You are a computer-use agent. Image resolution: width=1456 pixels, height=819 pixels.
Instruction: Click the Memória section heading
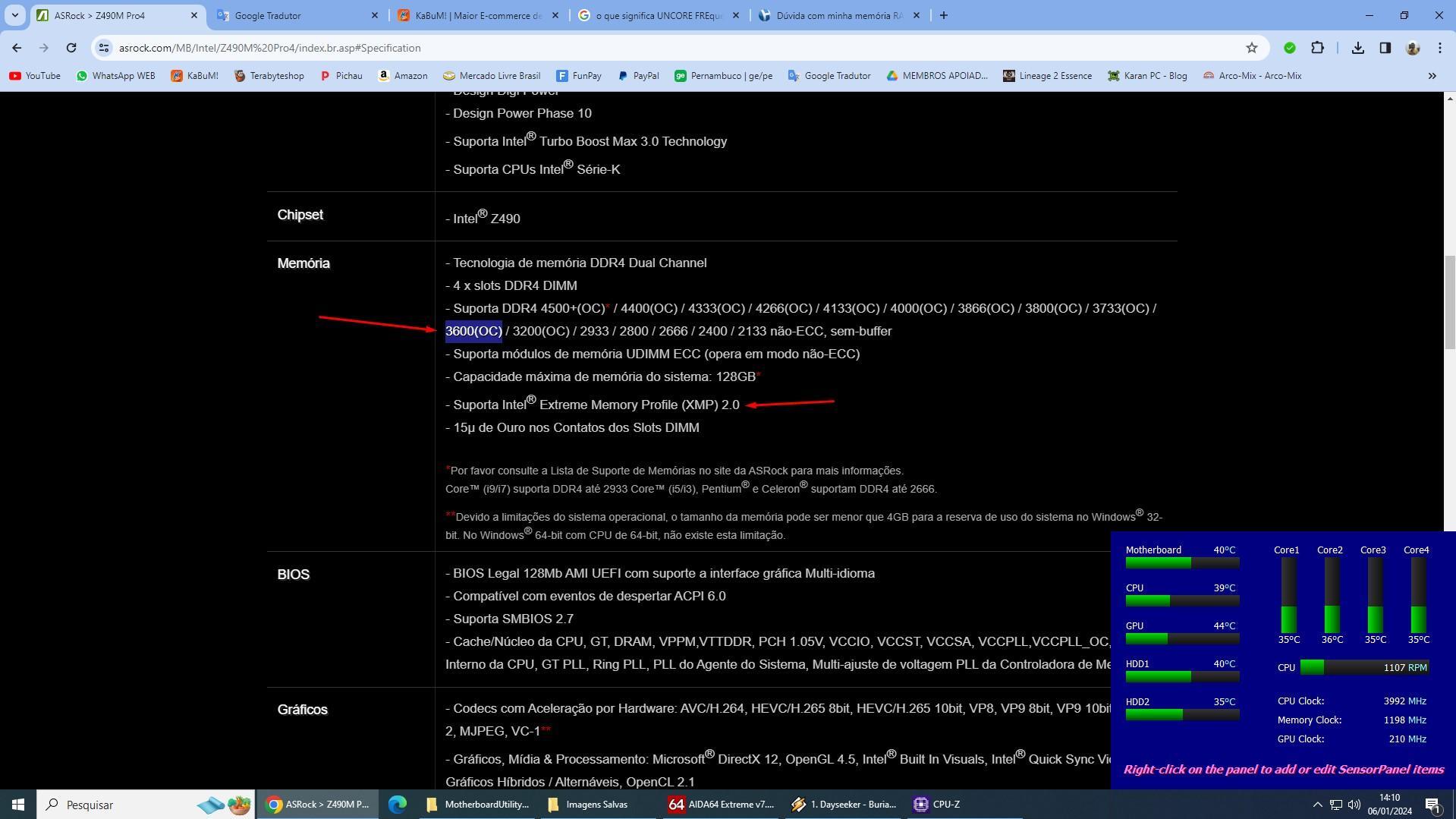(303, 263)
